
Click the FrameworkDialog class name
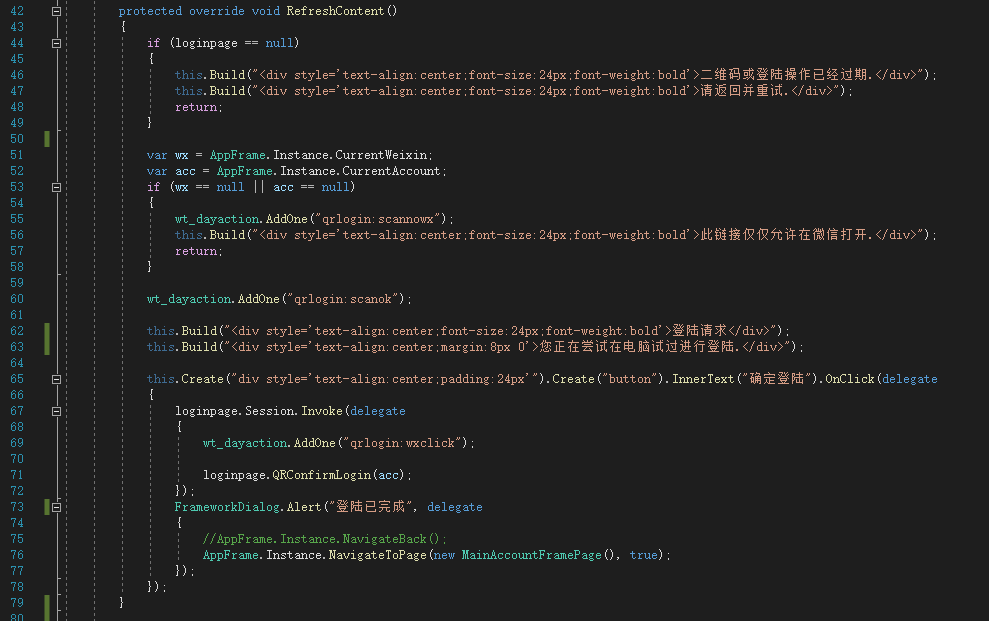[x=227, y=507]
